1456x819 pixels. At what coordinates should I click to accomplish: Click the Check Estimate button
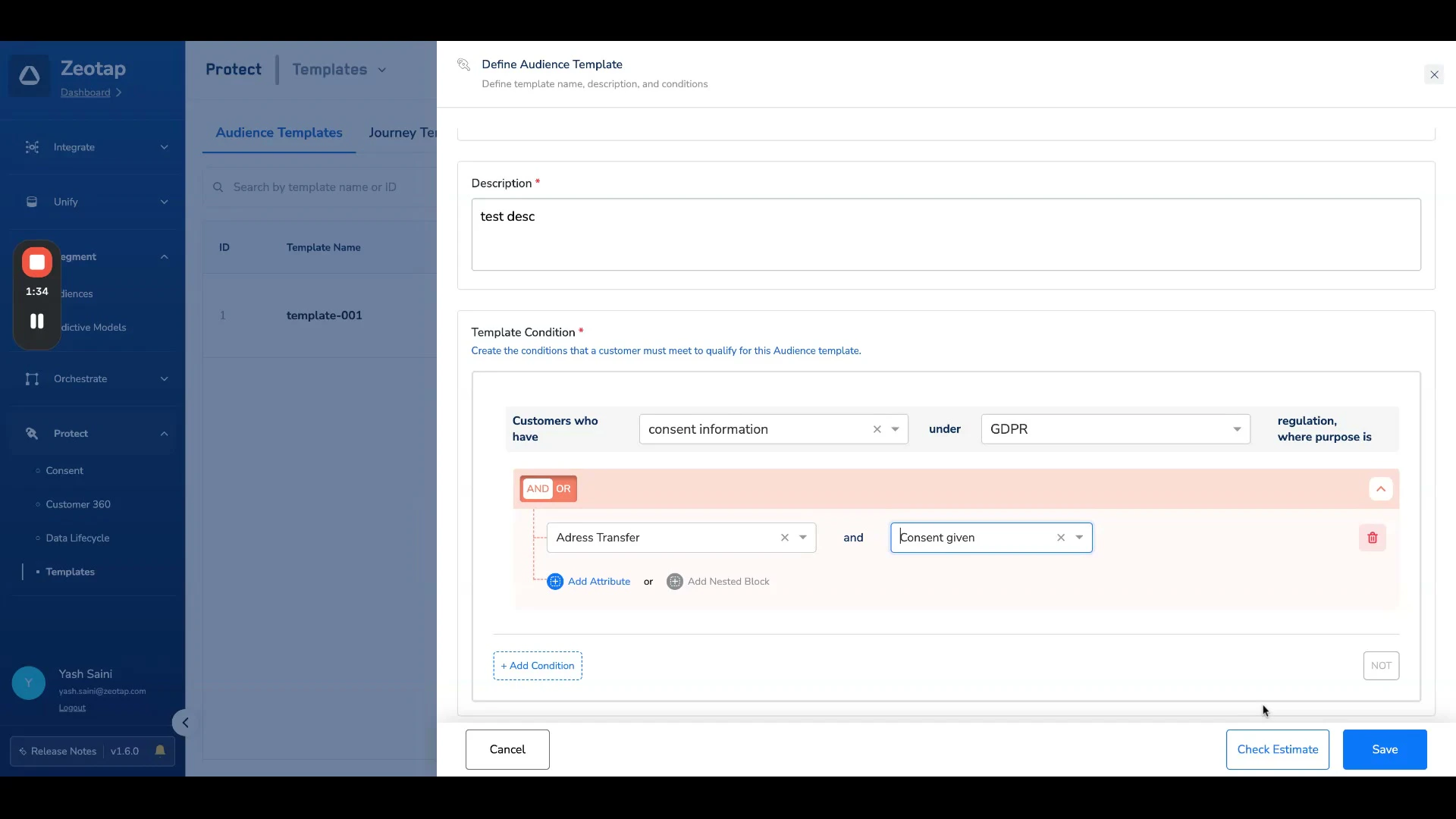coord(1277,749)
